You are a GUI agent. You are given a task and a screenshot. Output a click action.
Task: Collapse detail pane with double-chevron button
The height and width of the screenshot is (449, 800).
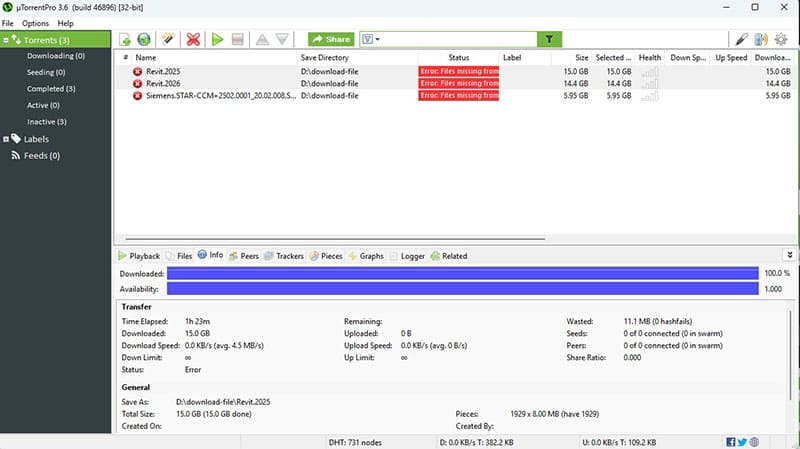789,255
